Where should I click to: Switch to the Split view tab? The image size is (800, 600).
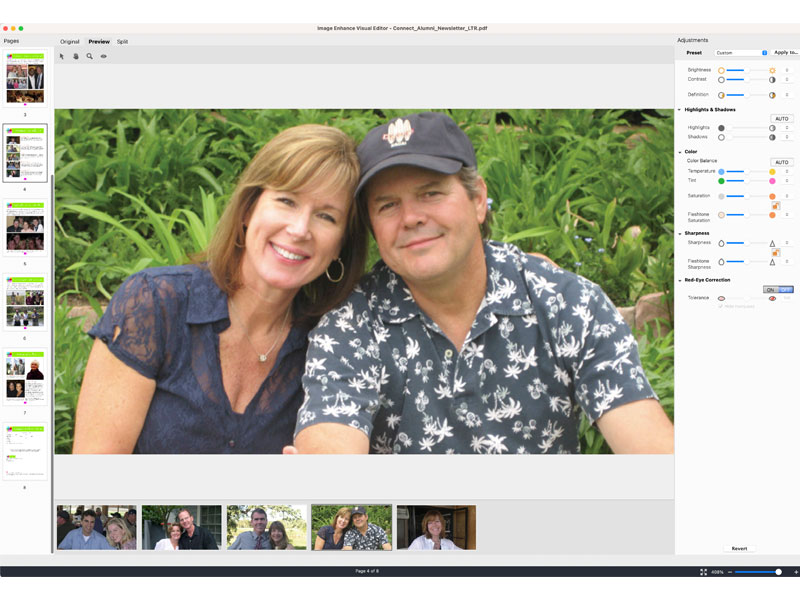(x=122, y=42)
